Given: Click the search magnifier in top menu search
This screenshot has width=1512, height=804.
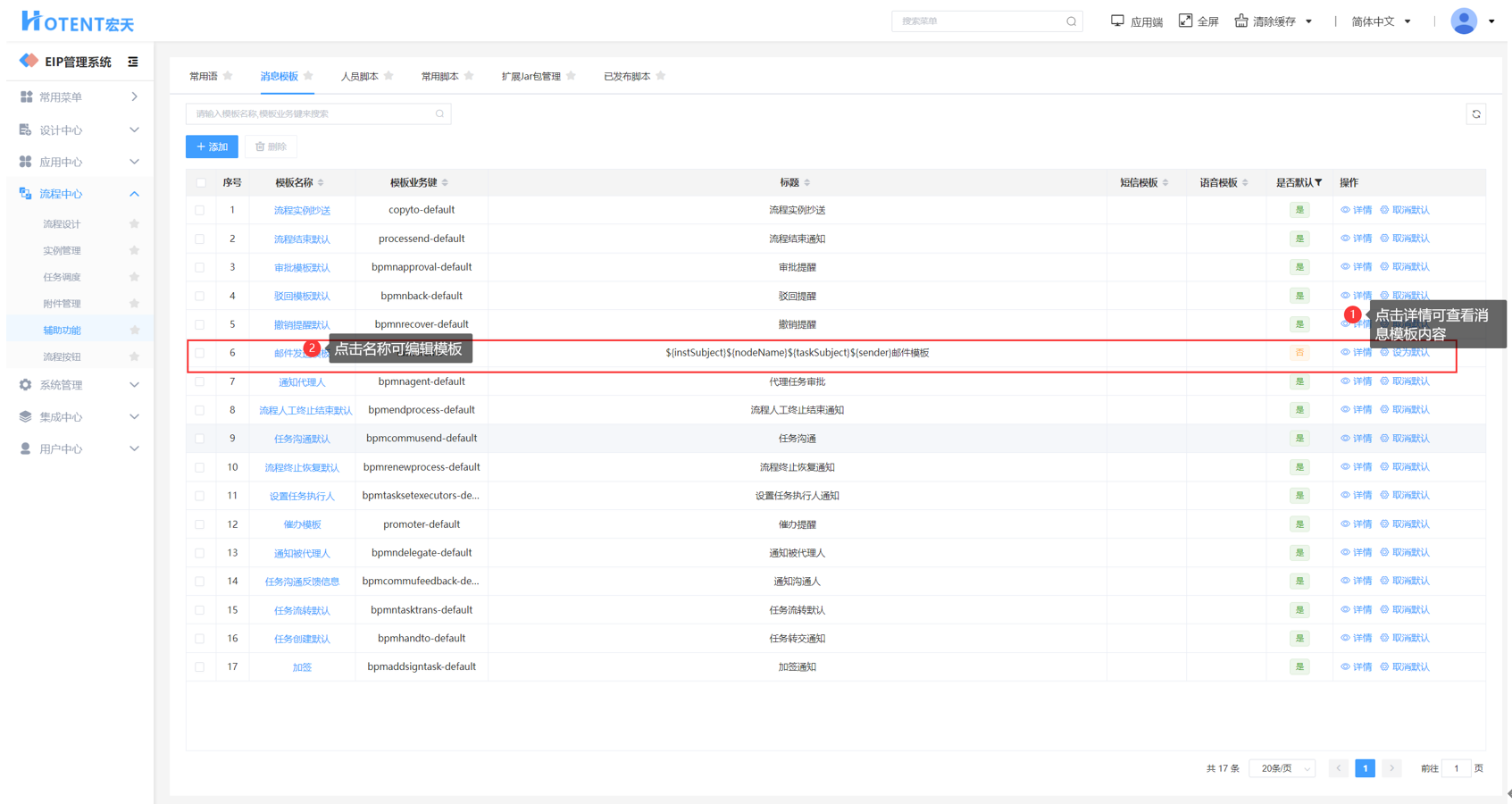Looking at the screenshot, I should tap(1071, 21).
